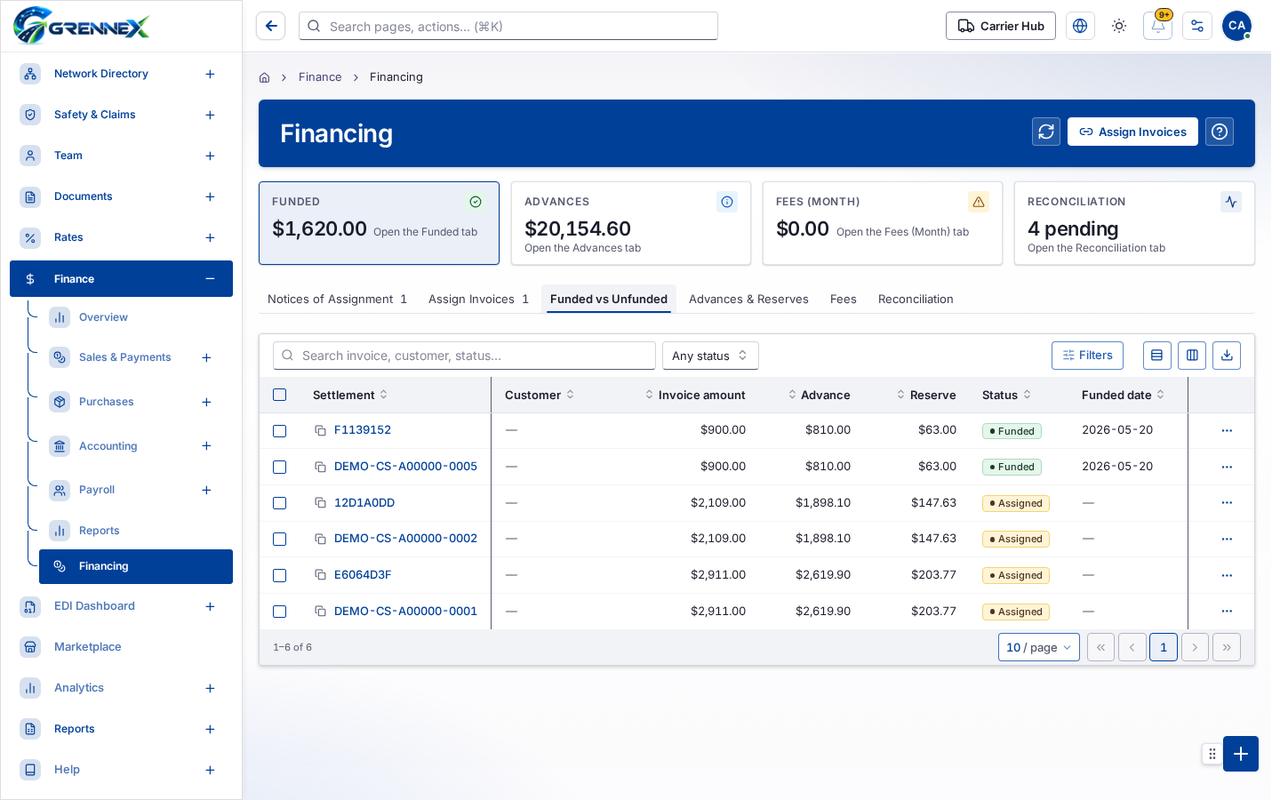The height and width of the screenshot is (800, 1280).
Task: Switch to the Fees tab
Action: [x=843, y=299]
